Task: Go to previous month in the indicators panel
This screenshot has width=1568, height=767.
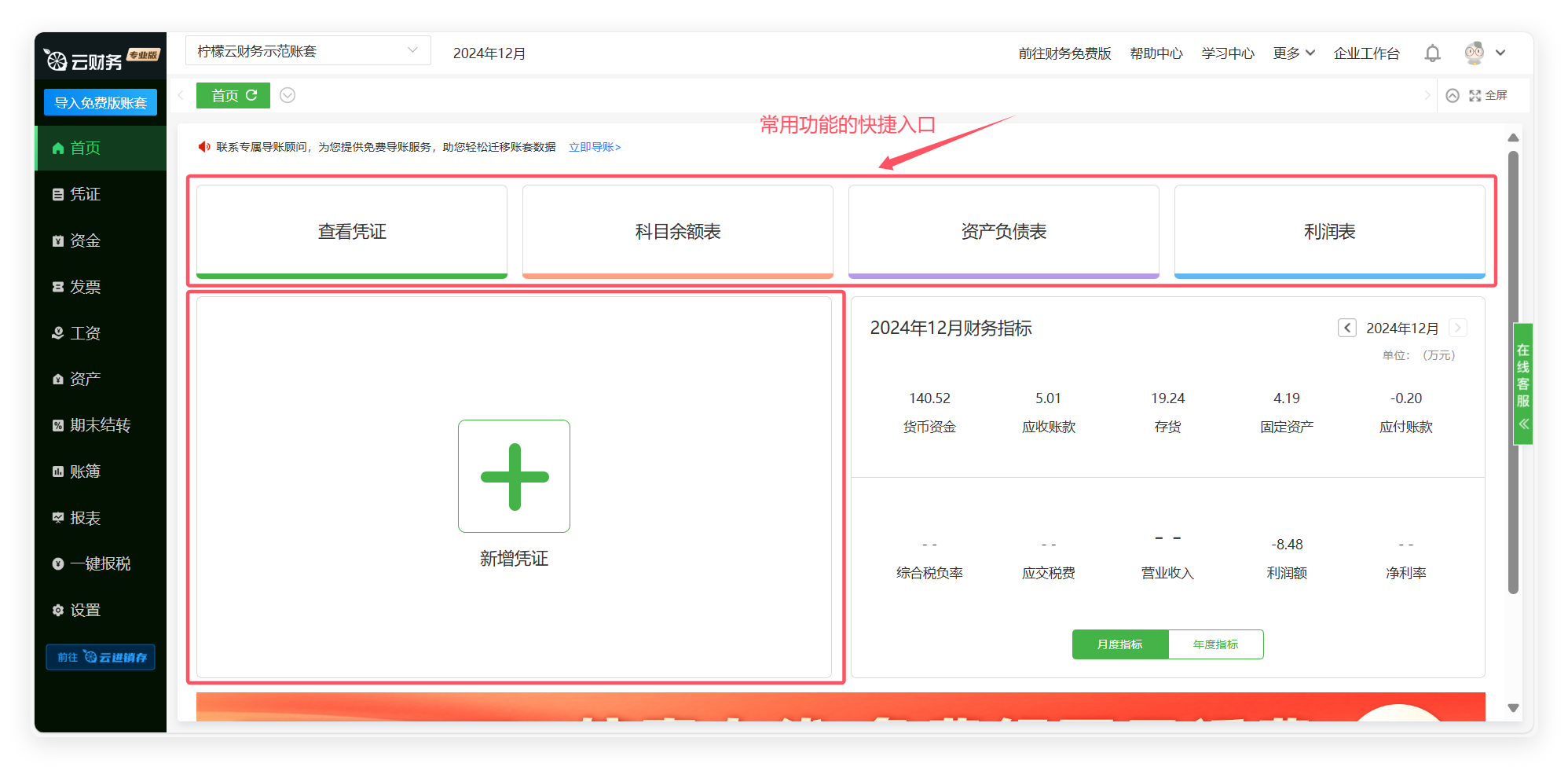Action: [1346, 328]
